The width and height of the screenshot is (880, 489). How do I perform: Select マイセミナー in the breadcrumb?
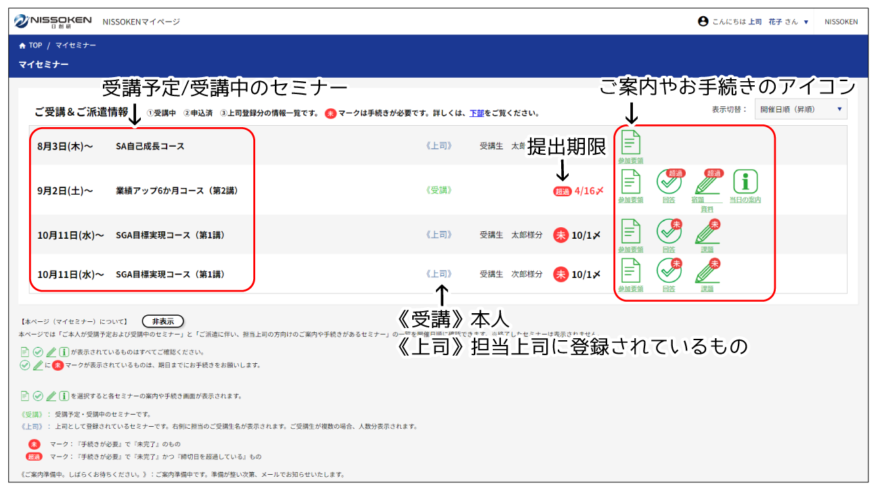coord(76,45)
